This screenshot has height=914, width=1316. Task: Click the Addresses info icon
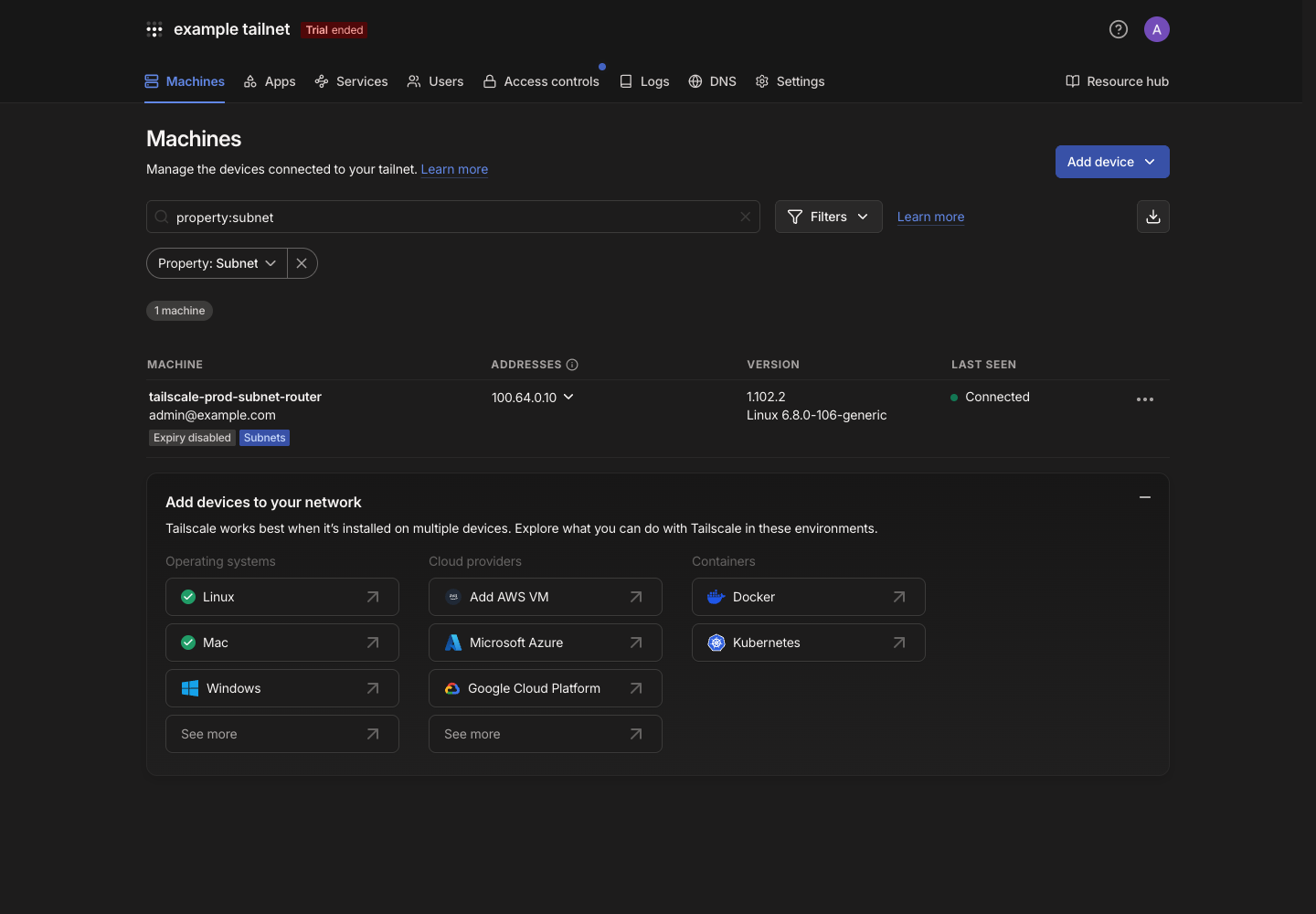[x=572, y=365]
